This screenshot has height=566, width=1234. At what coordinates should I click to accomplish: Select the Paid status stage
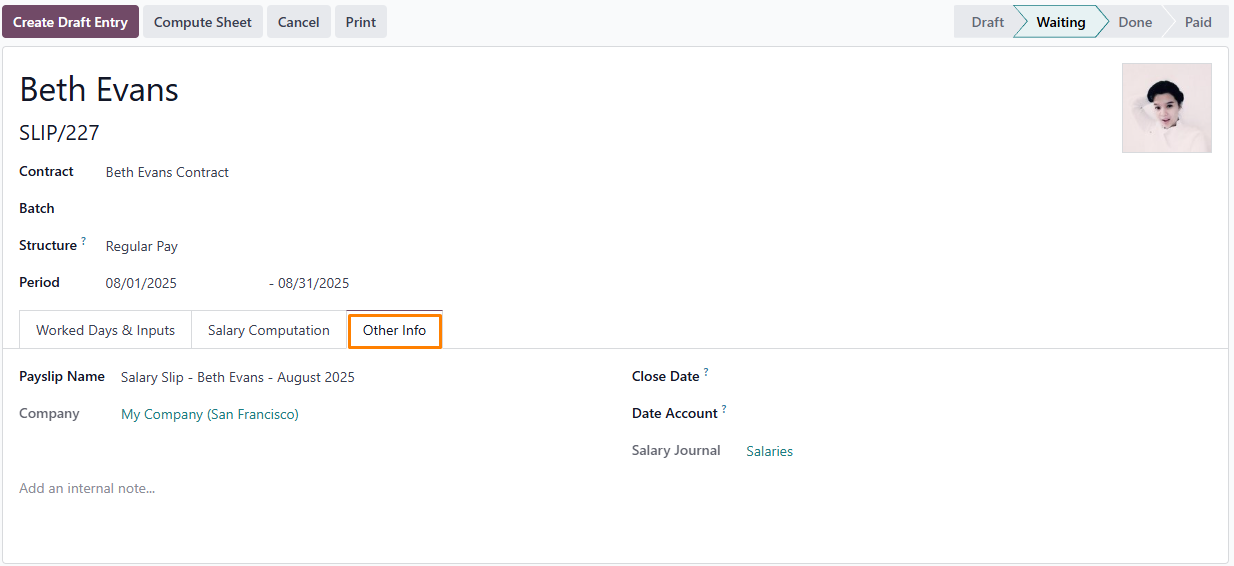(x=1197, y=22)
